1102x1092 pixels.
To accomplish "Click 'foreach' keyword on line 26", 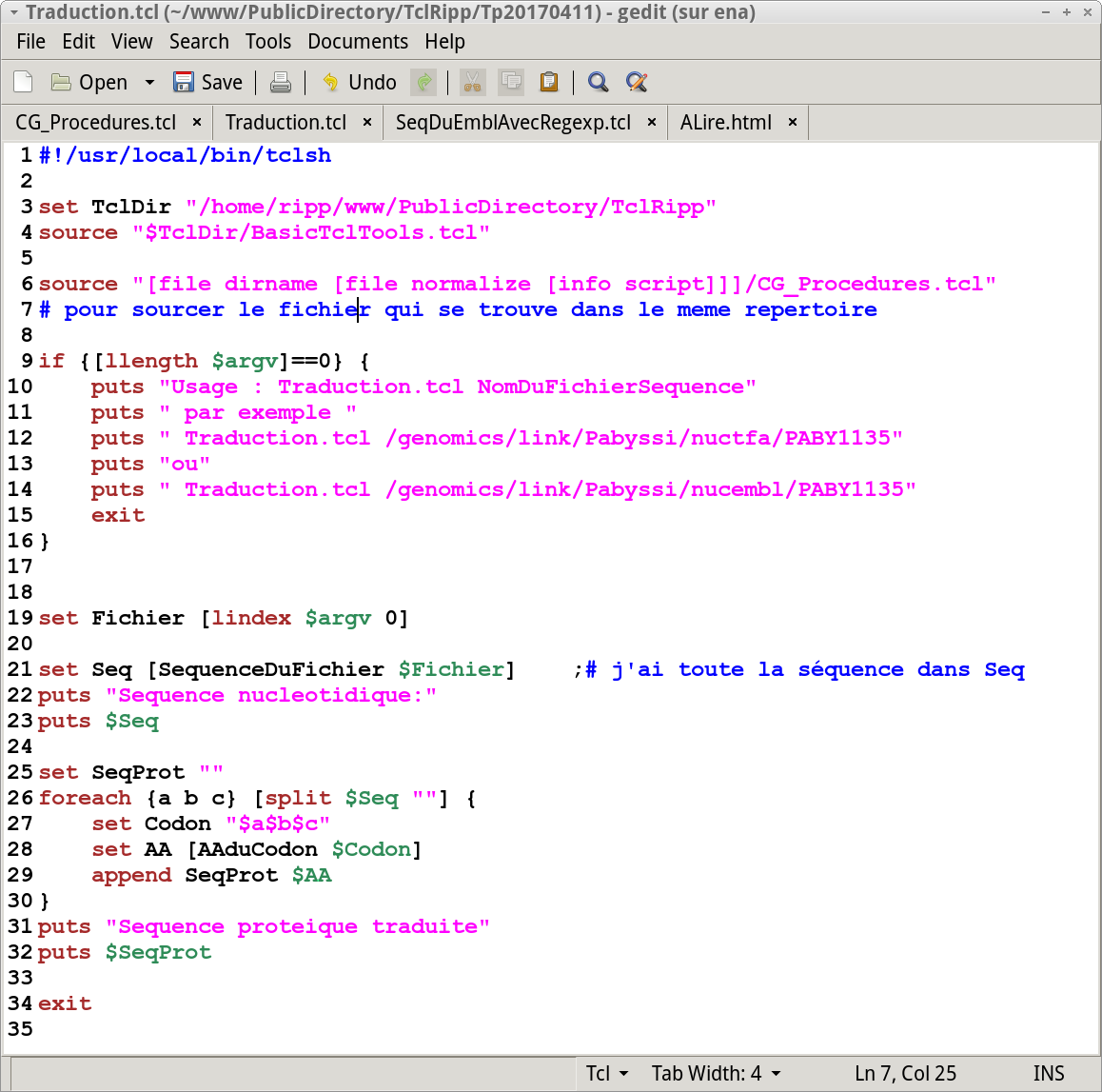I will point(85,798).
